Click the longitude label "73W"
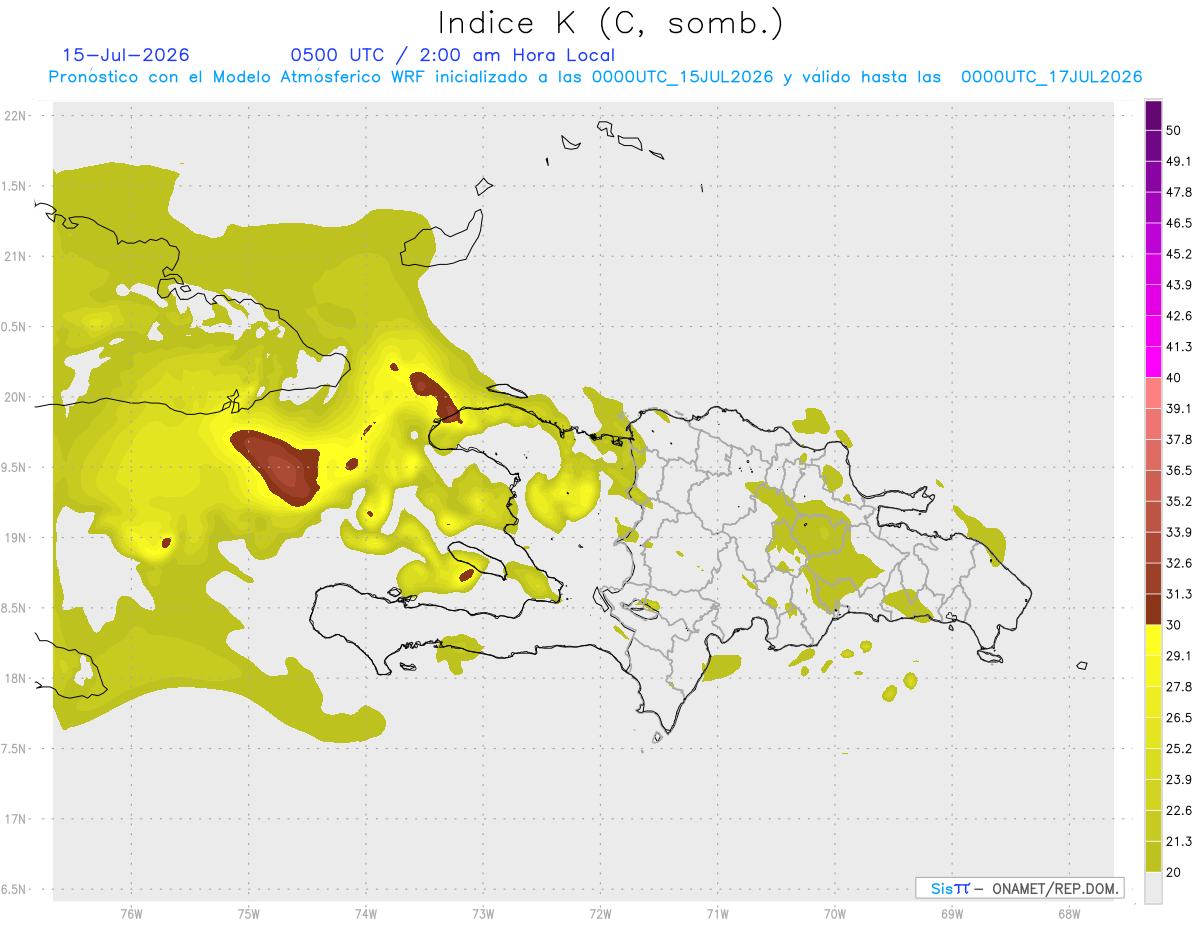Image resolution: width=1200 pixels, height=927 pixels. (483, 914)
